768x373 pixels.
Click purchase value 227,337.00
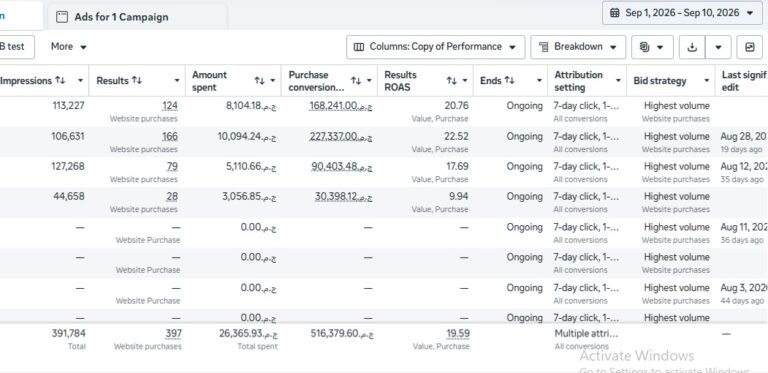pos(341,136)
